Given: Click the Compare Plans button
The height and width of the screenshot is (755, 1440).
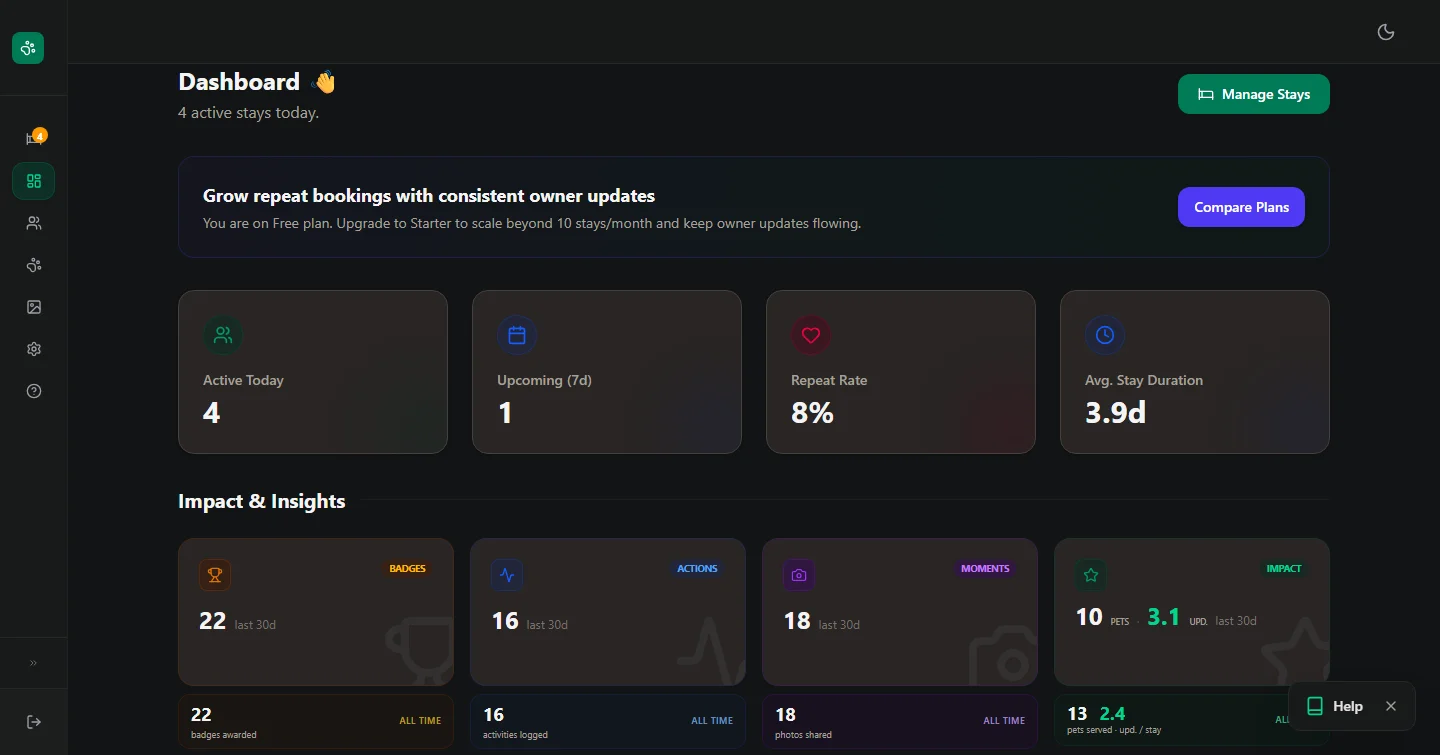Looking at the screenshot, I should pos(1241,207).
